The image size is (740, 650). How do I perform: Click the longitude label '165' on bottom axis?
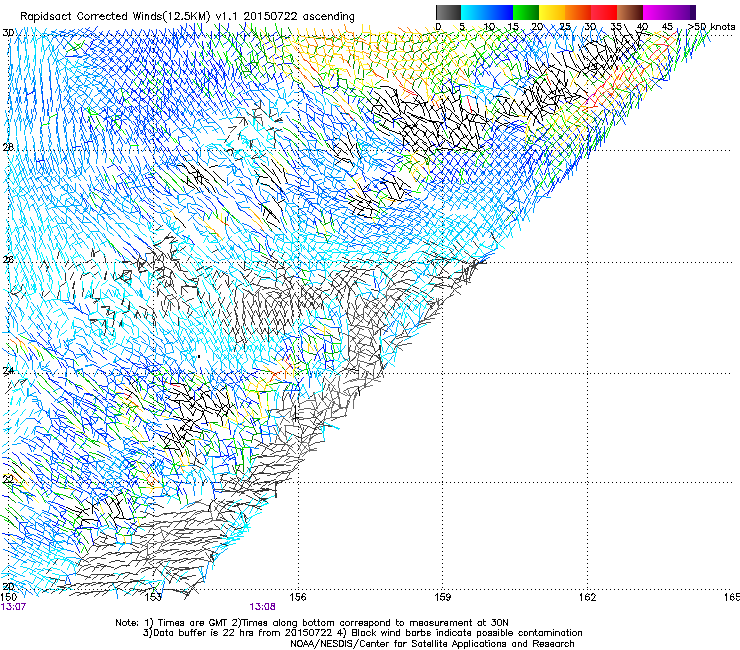tap(732, 597)
